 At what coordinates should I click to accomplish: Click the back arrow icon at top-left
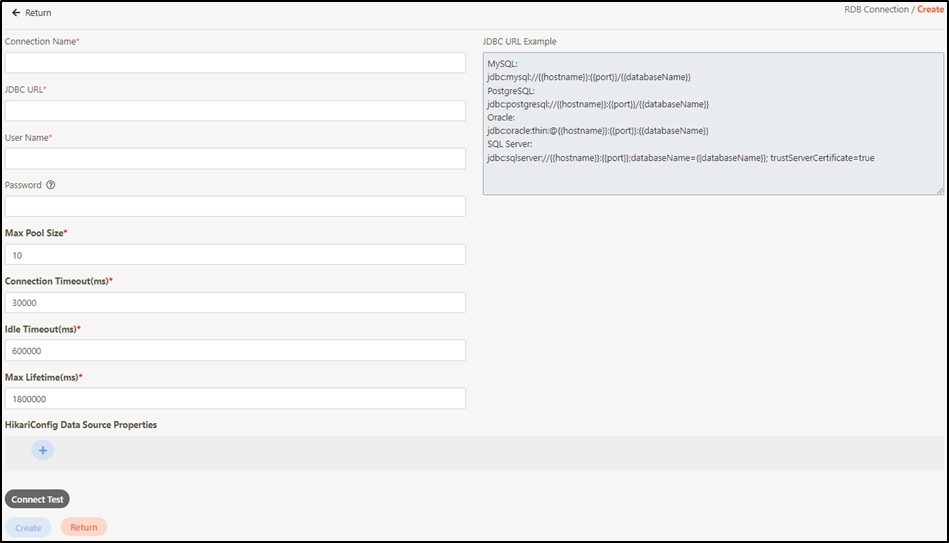click(16, 13)
